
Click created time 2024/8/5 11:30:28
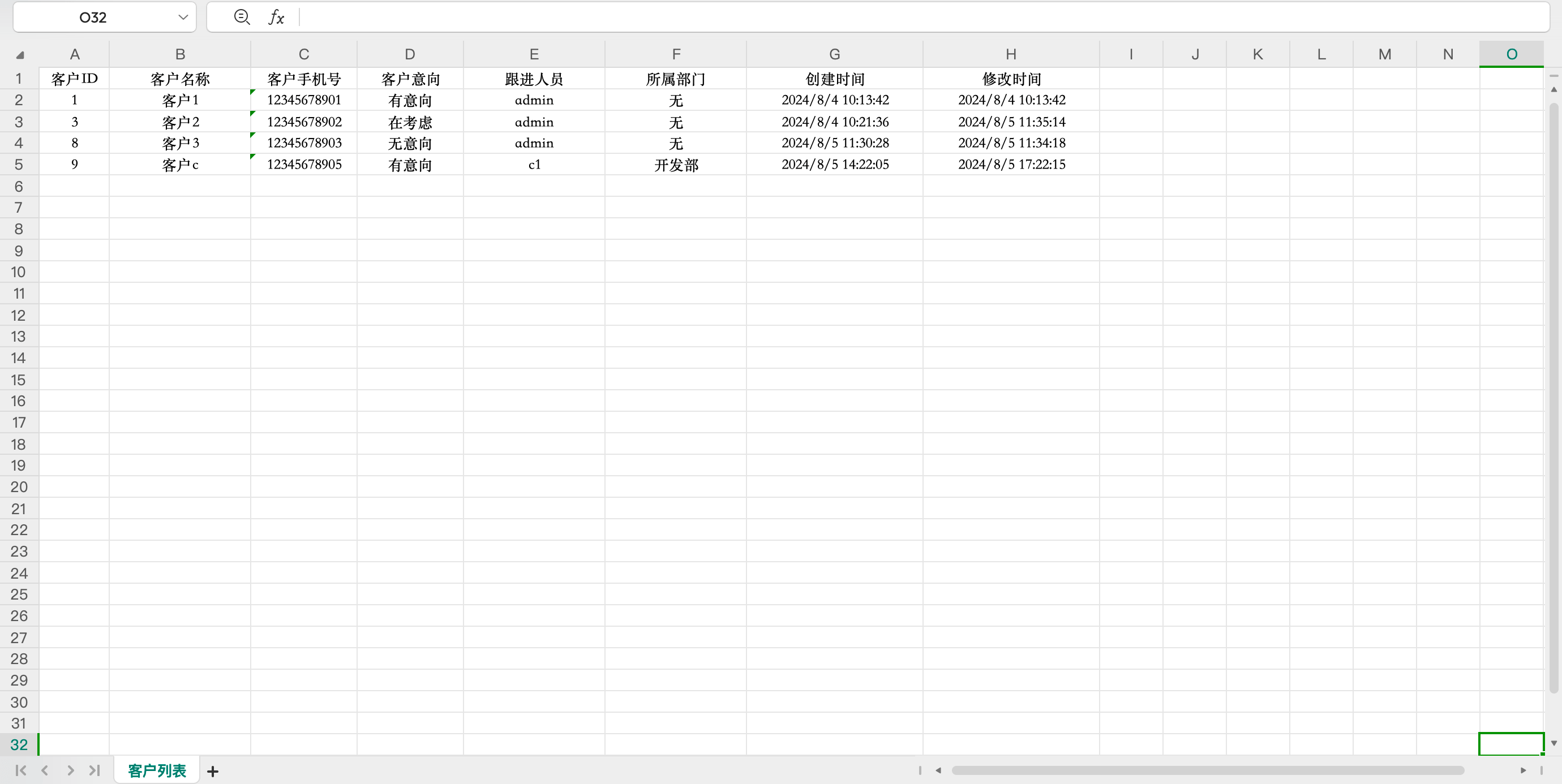(835, 143)
